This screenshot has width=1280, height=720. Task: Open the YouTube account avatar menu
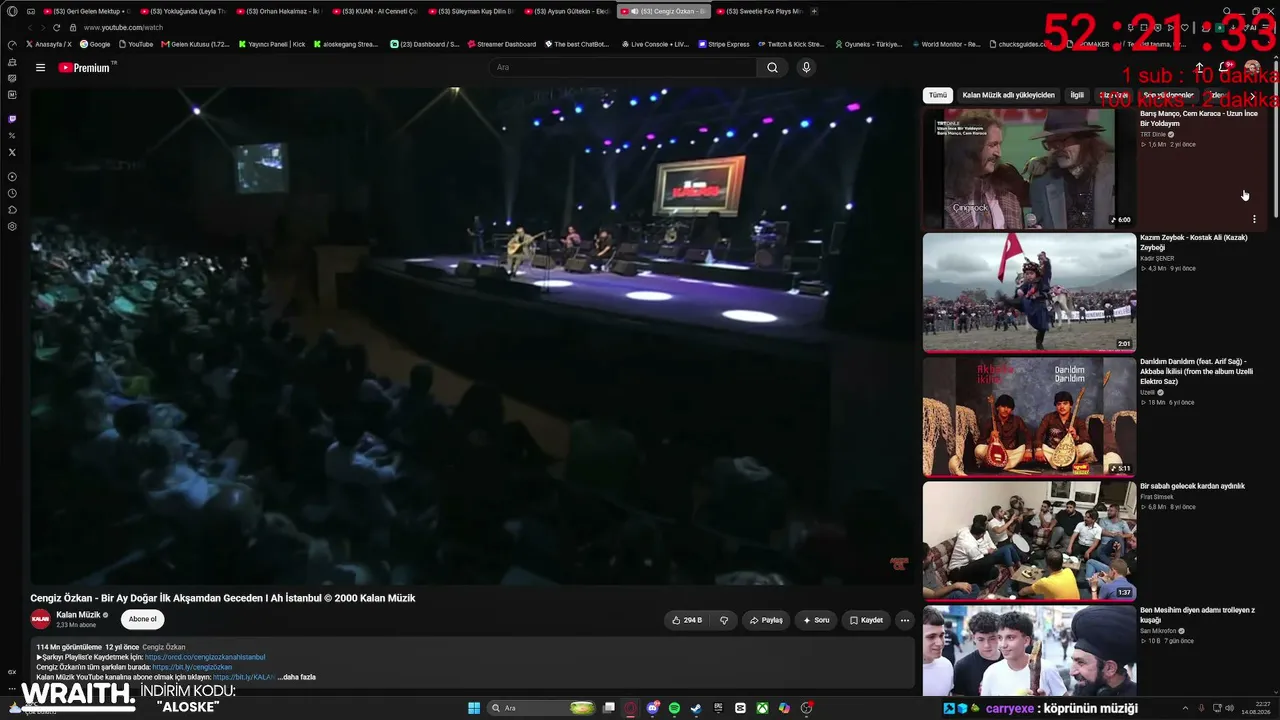(x=1252, y=68)
